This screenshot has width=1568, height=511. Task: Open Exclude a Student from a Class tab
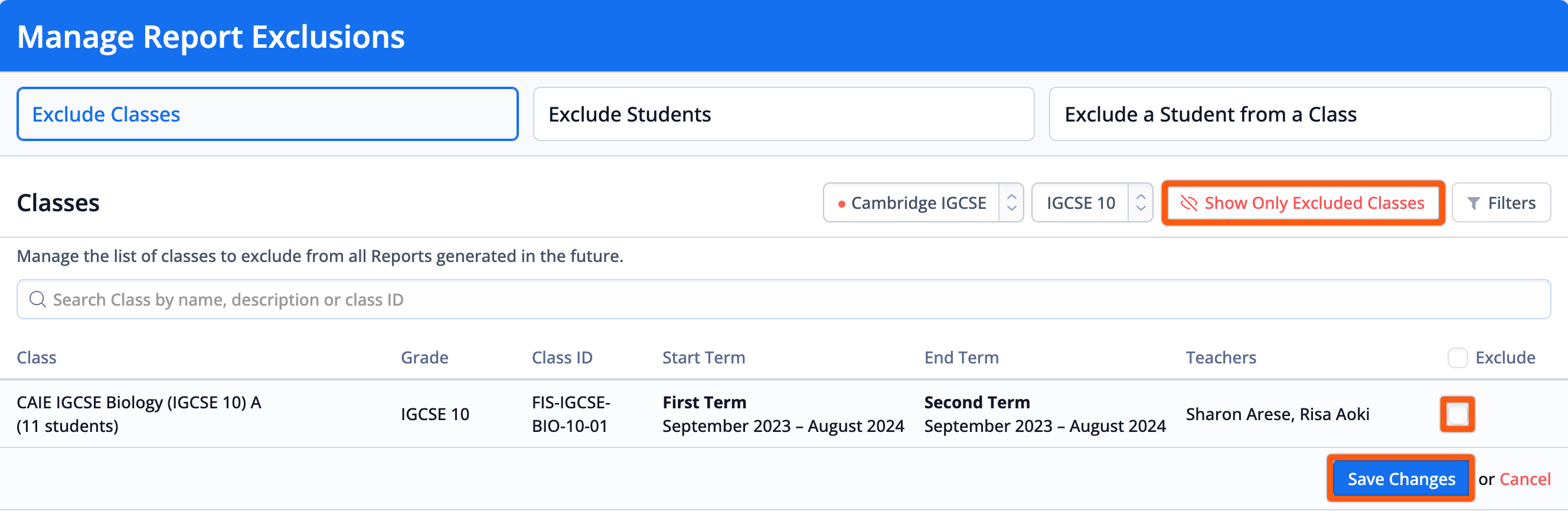[x=1299, y=114]
